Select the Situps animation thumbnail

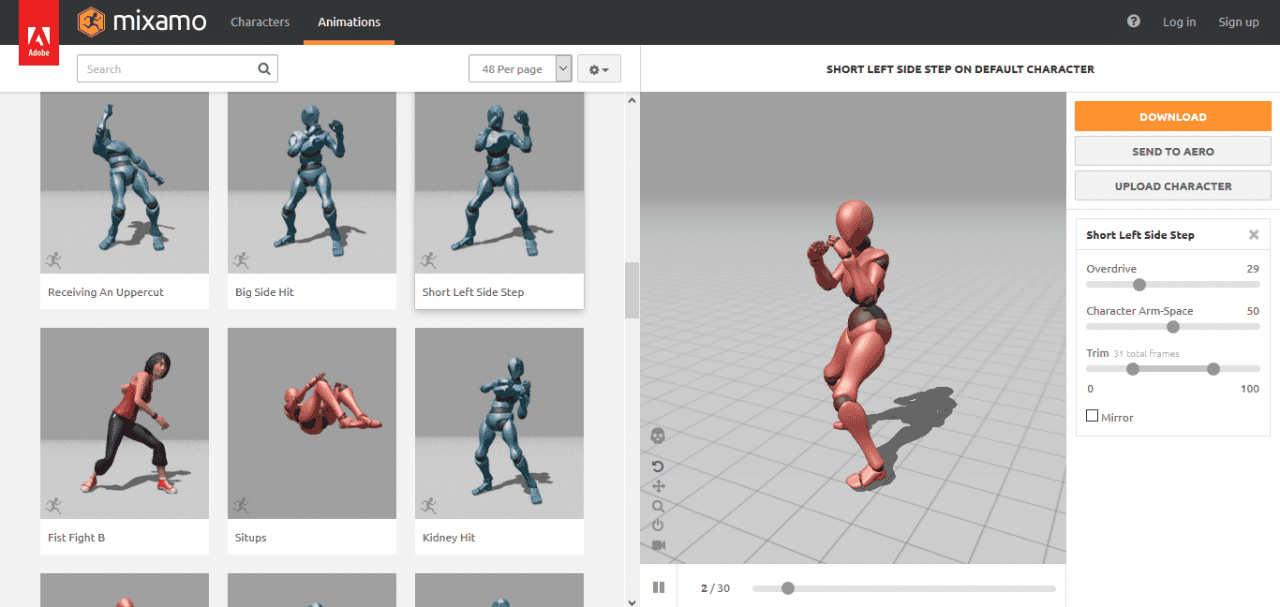click(x=312, y=424)
